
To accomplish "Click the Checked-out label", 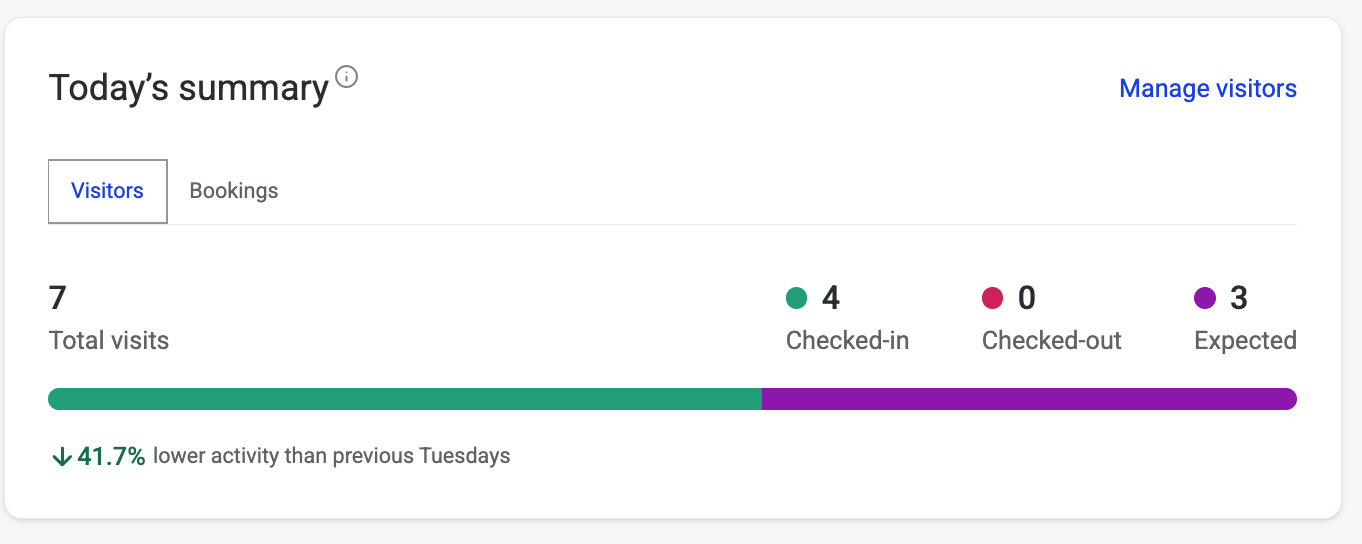I will pos(1051,341).
